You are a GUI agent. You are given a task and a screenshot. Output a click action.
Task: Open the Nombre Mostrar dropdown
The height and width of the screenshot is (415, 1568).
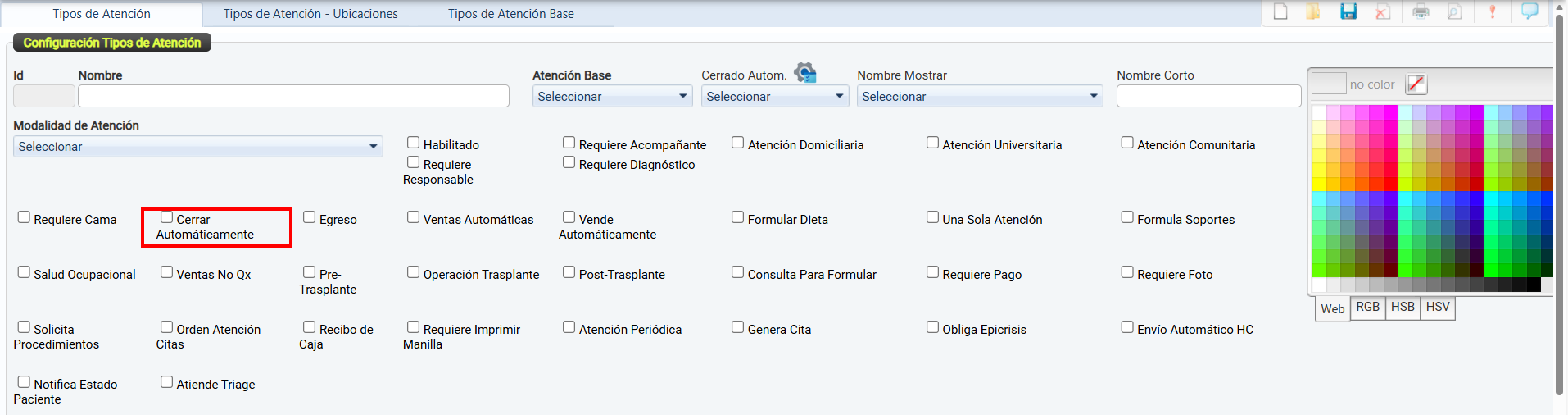click(979, 97)
